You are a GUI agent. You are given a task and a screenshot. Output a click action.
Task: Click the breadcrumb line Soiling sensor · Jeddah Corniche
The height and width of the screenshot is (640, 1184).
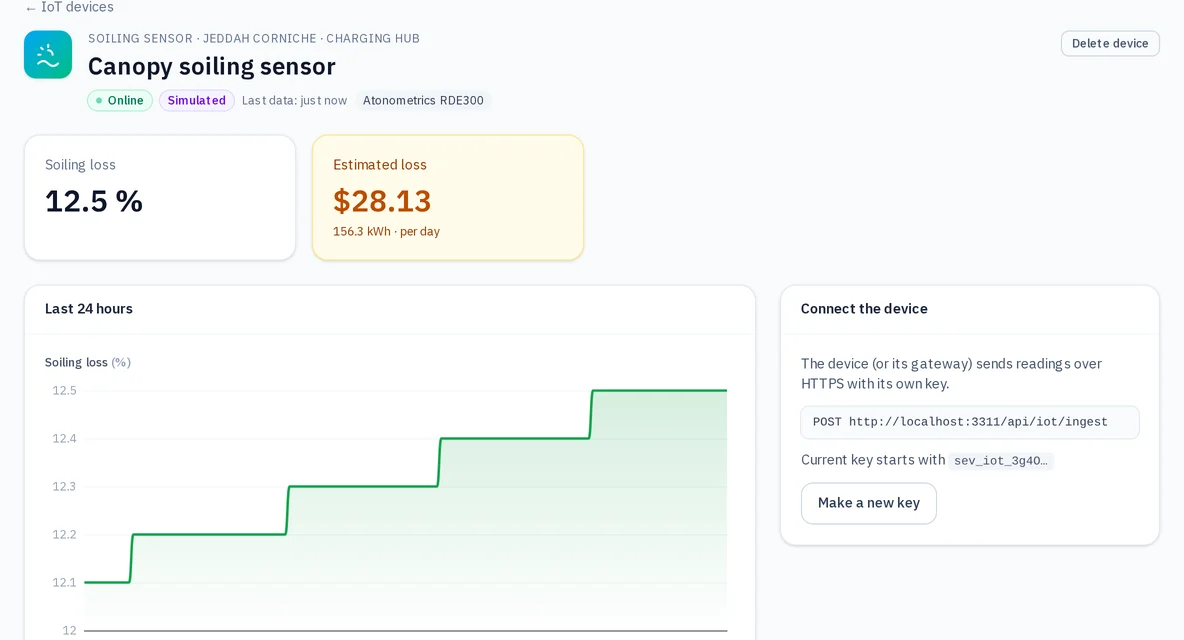(254, 38)
